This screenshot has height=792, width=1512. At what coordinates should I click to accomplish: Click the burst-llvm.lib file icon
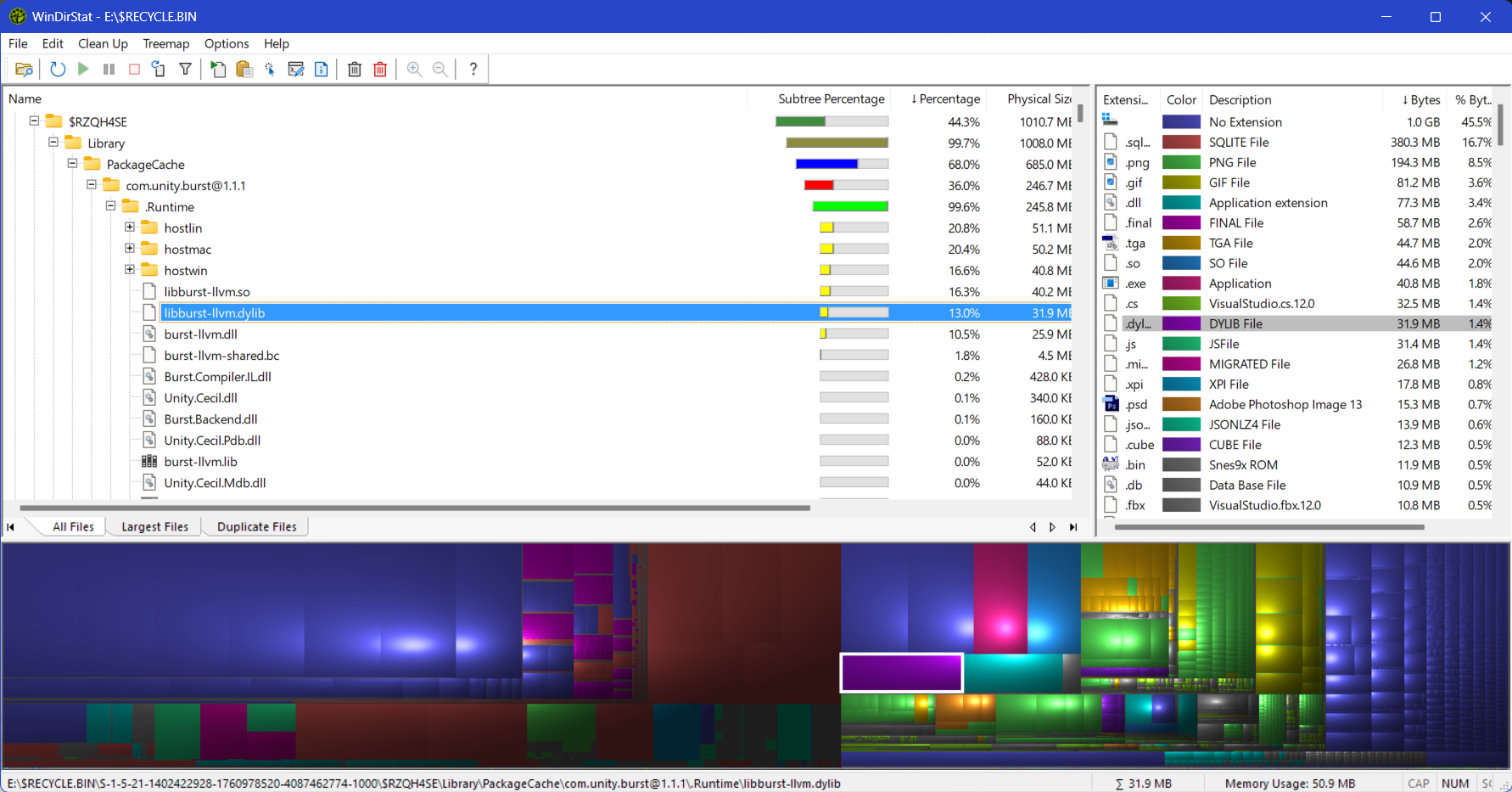pos(149,462)
